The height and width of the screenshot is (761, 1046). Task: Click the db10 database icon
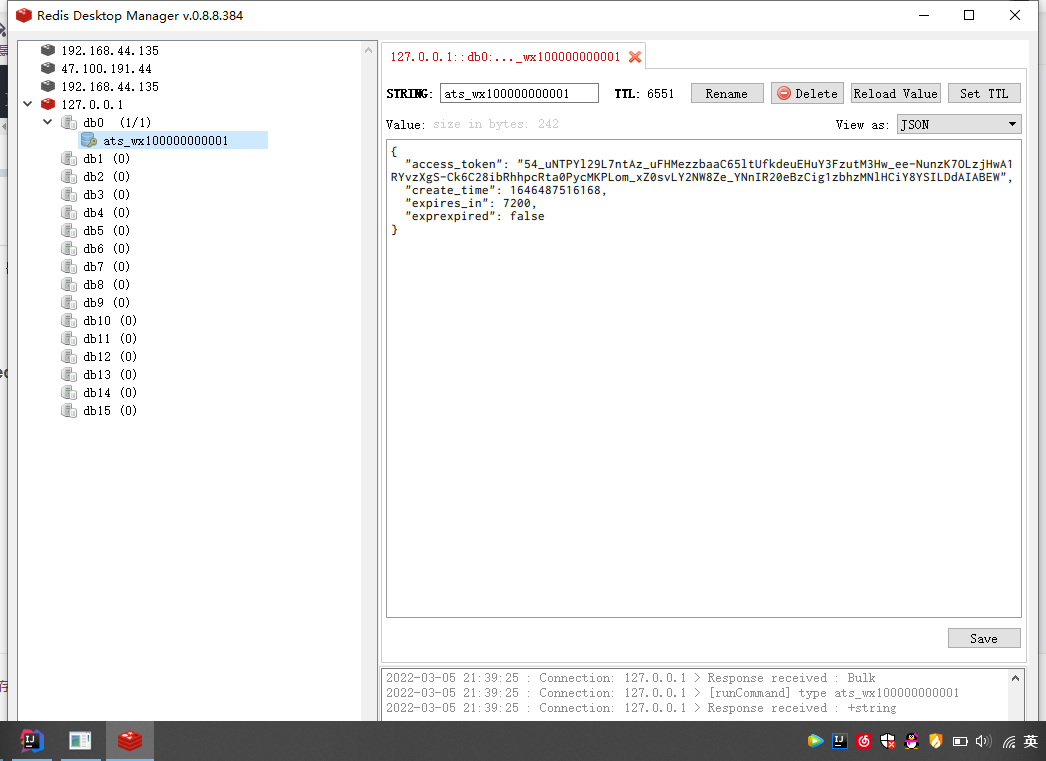pos(69,320)
